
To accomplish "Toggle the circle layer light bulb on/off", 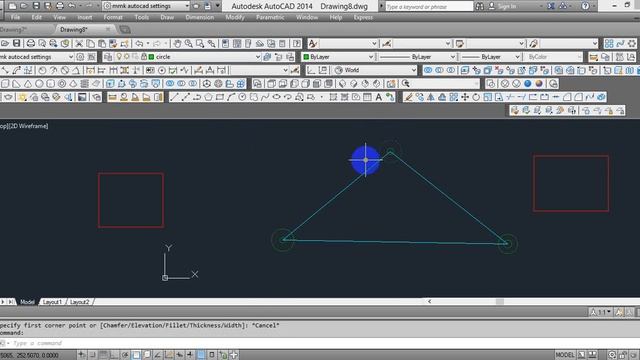I will pyautogui.click(x=119, y=57).
